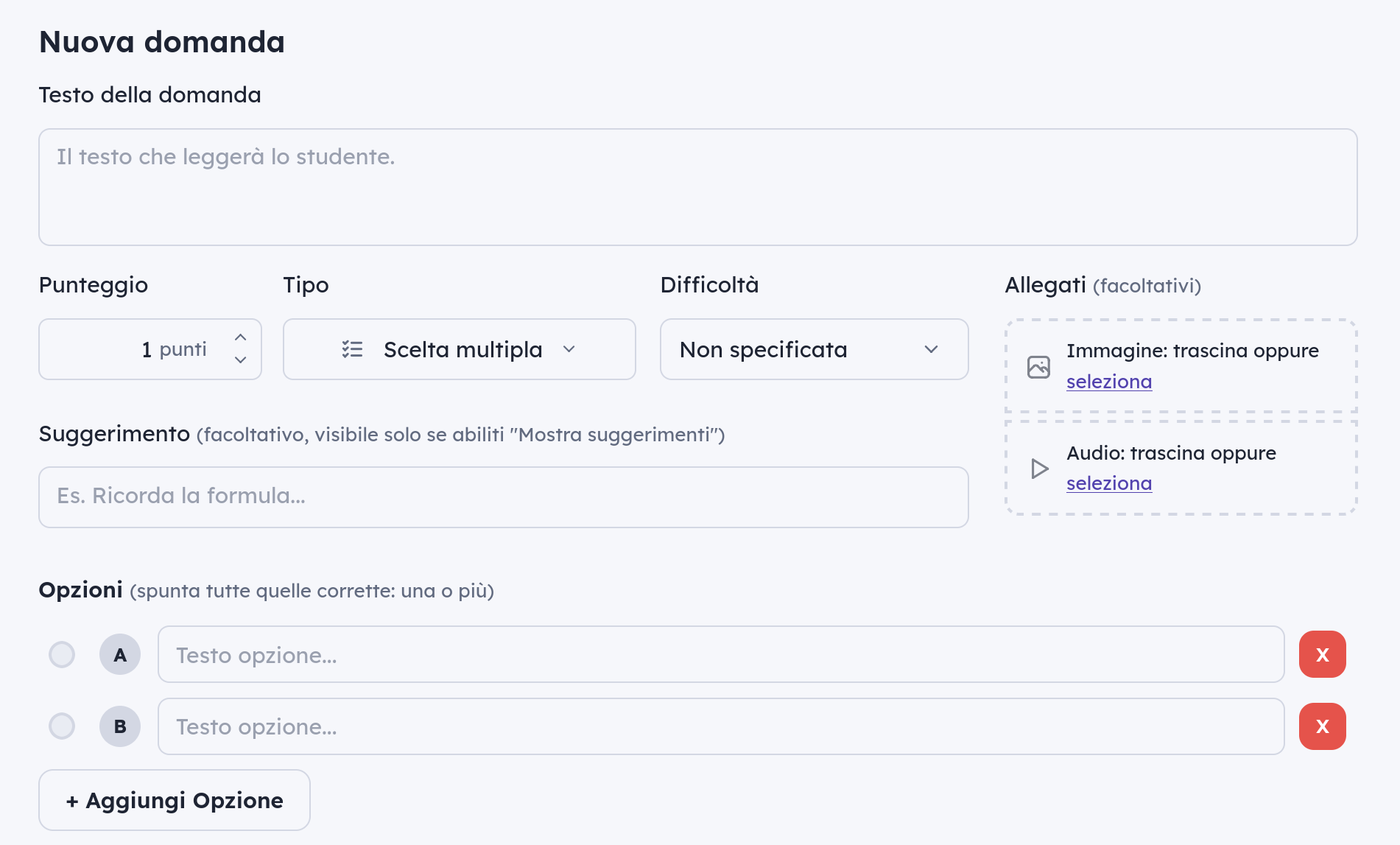The width and height of the screenshot is (1400, 845).
Task: Expand the Difficoltà Non specificata dropdown
Action: pyautogui.click(x=815, y=349)
